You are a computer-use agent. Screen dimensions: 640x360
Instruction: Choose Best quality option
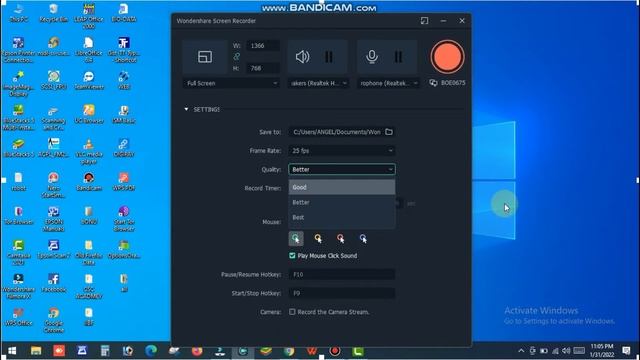342,218
